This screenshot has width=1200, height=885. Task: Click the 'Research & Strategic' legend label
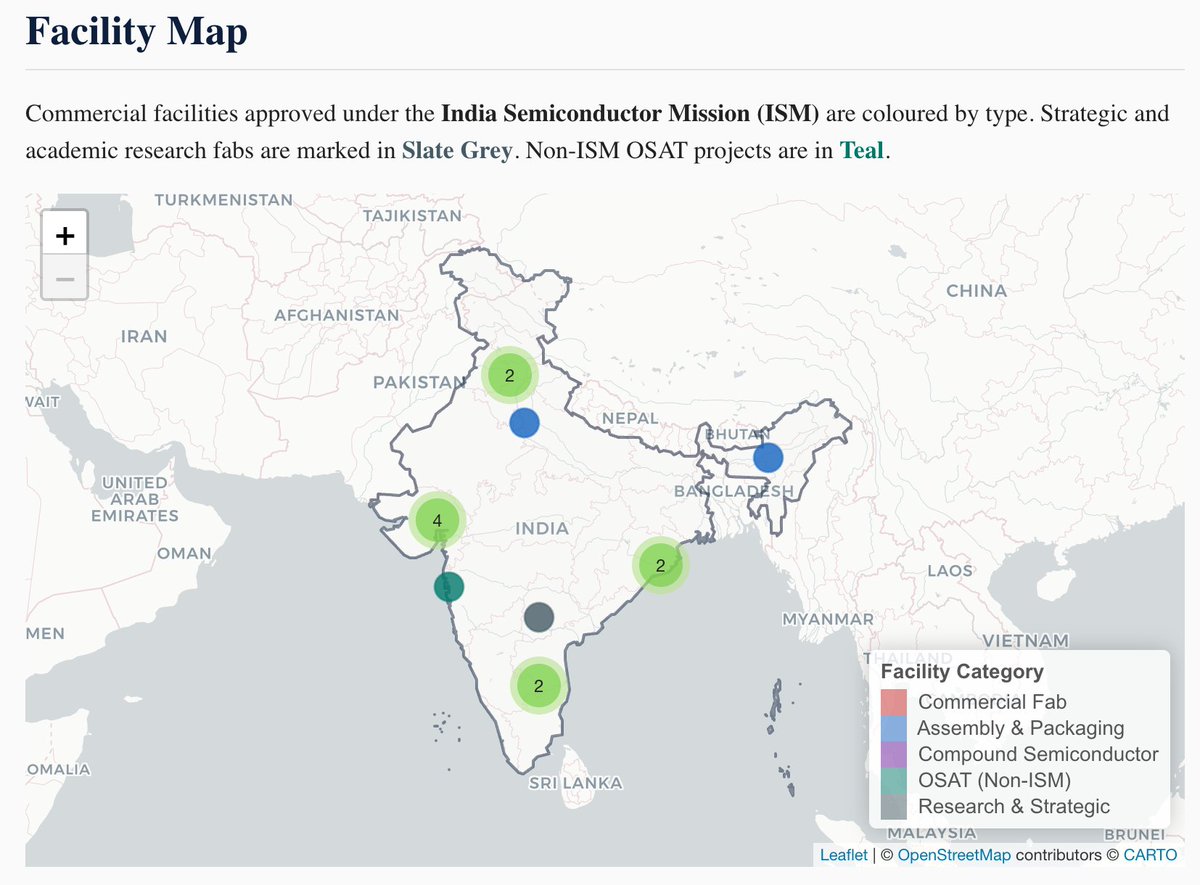[1014, 806]
